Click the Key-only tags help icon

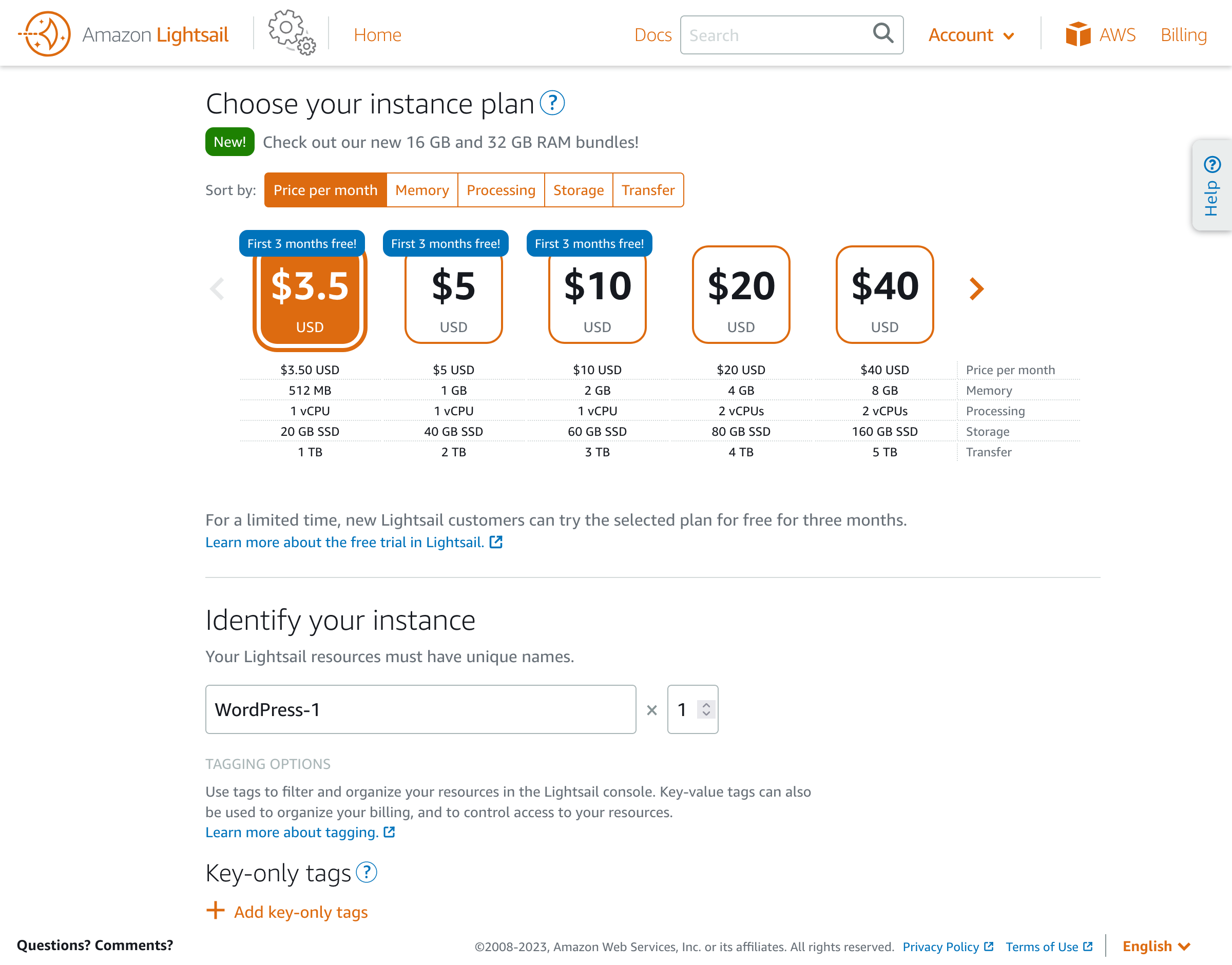click(368, 873)
